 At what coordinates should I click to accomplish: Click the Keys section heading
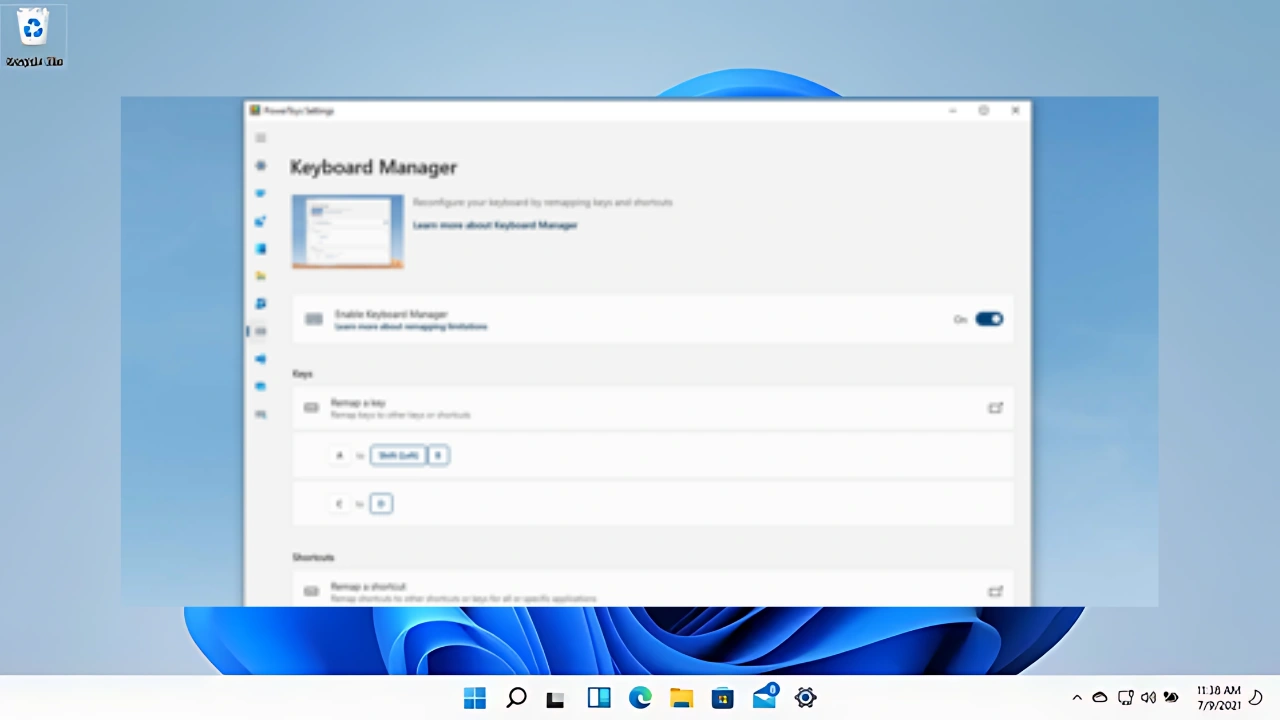302,373
